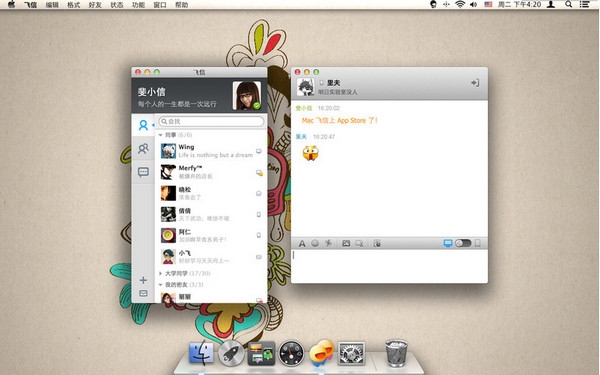Viewport: 600px width, 375px height.
Task: Click the 里夫 avatar in chat header
Action: tap(306, 87)
